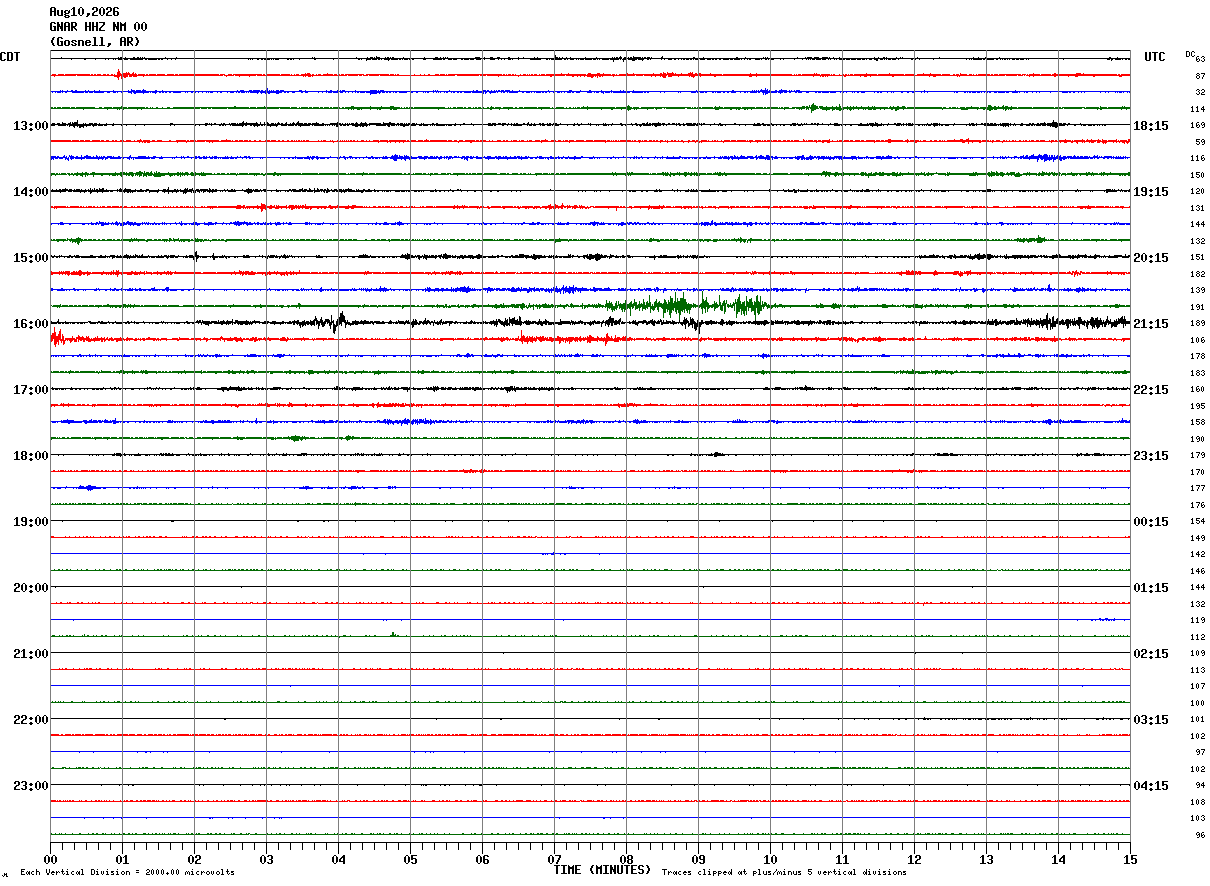Click the Aug10,2026 date label

(x=84, y=12)
